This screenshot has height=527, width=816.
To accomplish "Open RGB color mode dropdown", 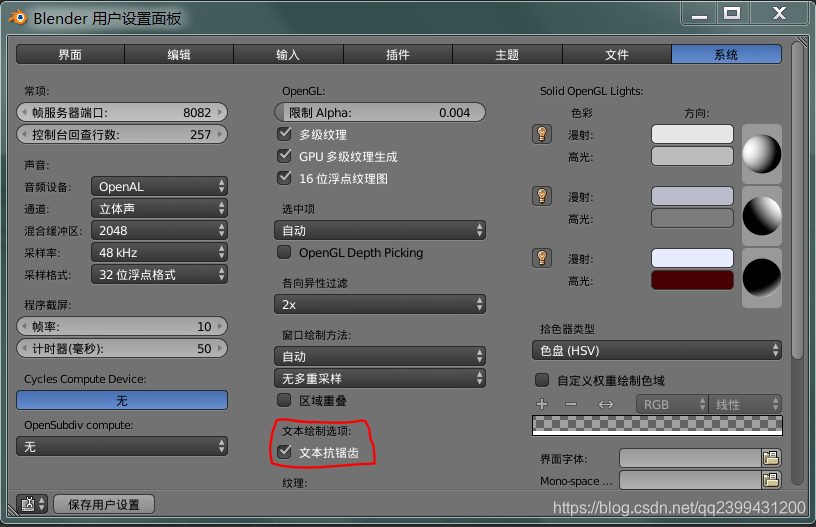I will pos(672,404).
